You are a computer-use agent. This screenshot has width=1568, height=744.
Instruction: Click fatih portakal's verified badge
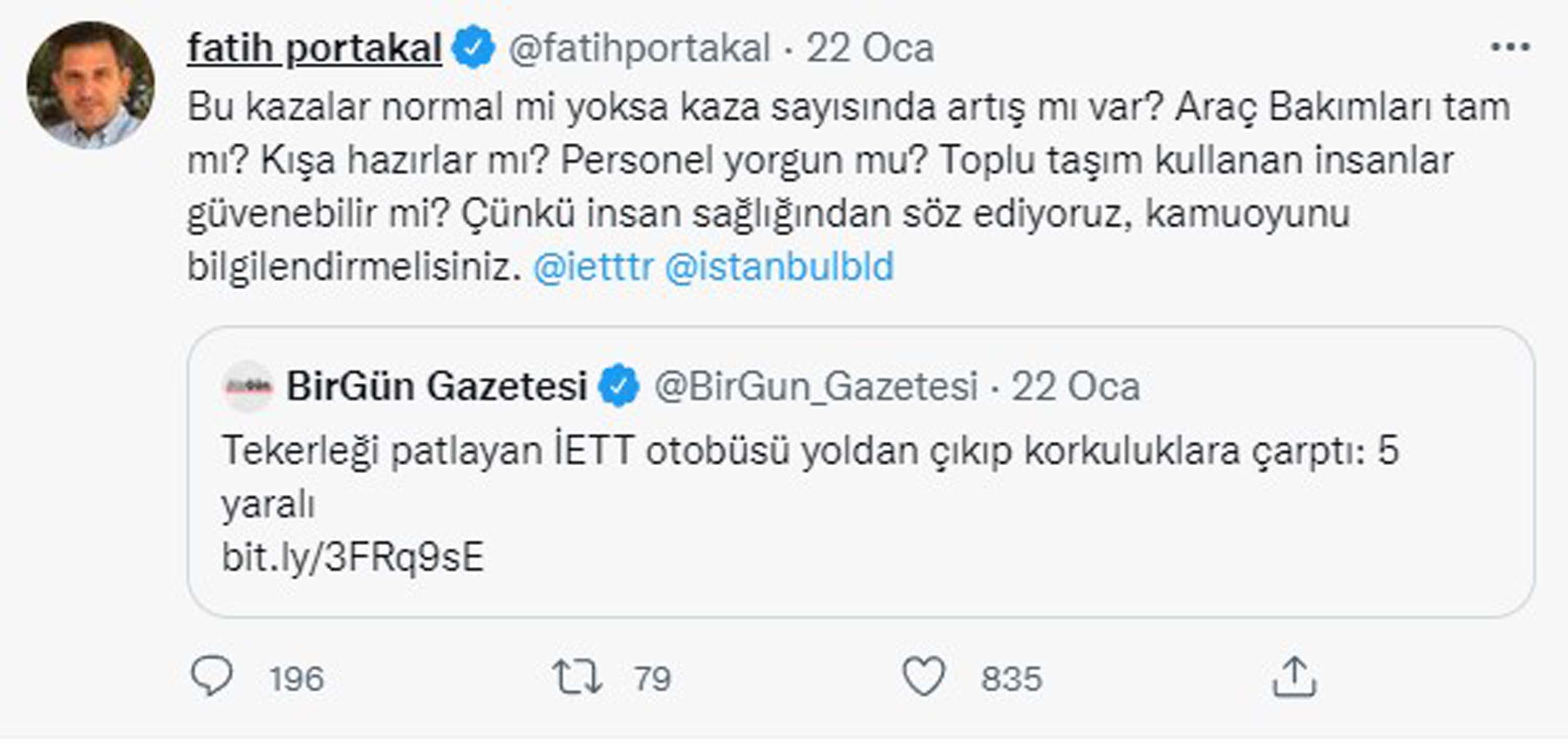click(x=476, y=48)
